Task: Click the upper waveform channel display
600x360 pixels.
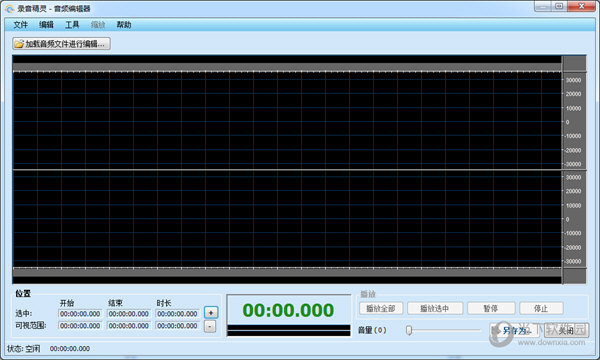Action: 287,121
